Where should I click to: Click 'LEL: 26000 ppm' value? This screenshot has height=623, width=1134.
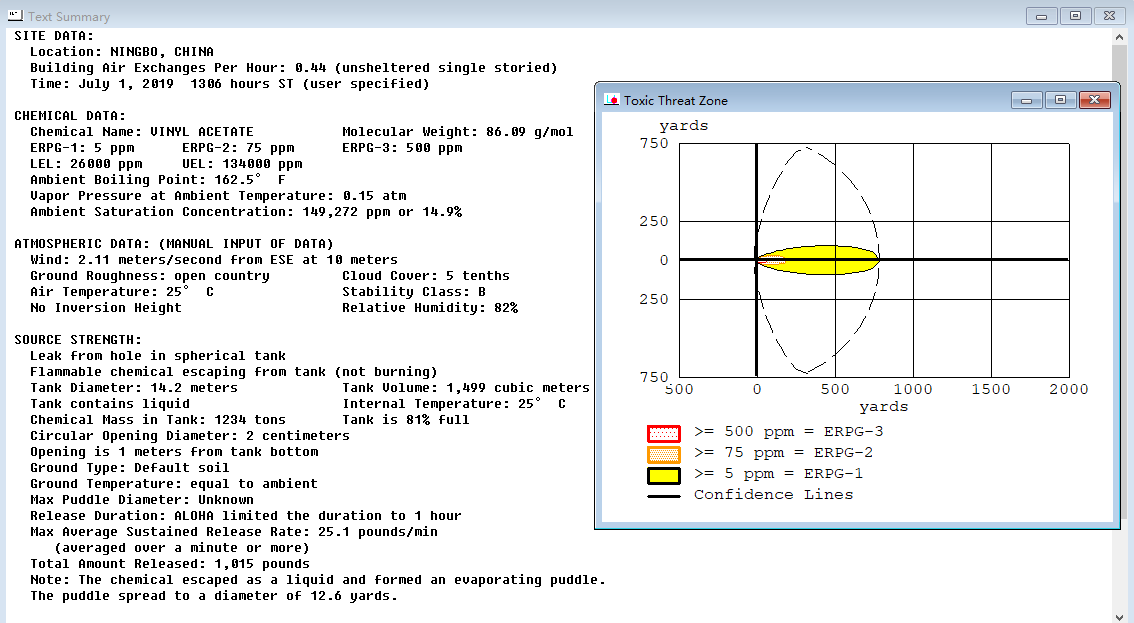[86, 164]
